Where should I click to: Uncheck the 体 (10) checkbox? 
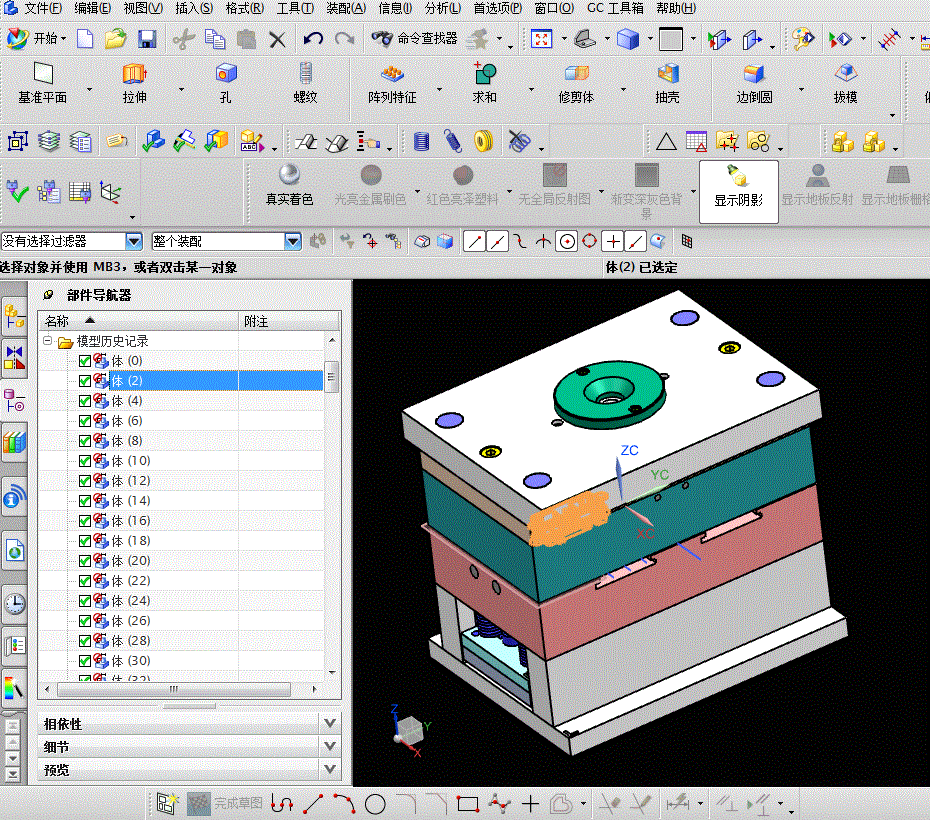(x=85, y=461)
